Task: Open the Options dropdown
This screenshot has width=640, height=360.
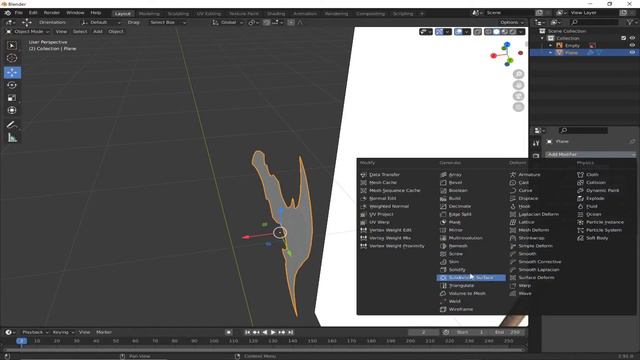Action: (x=512, y=22)
